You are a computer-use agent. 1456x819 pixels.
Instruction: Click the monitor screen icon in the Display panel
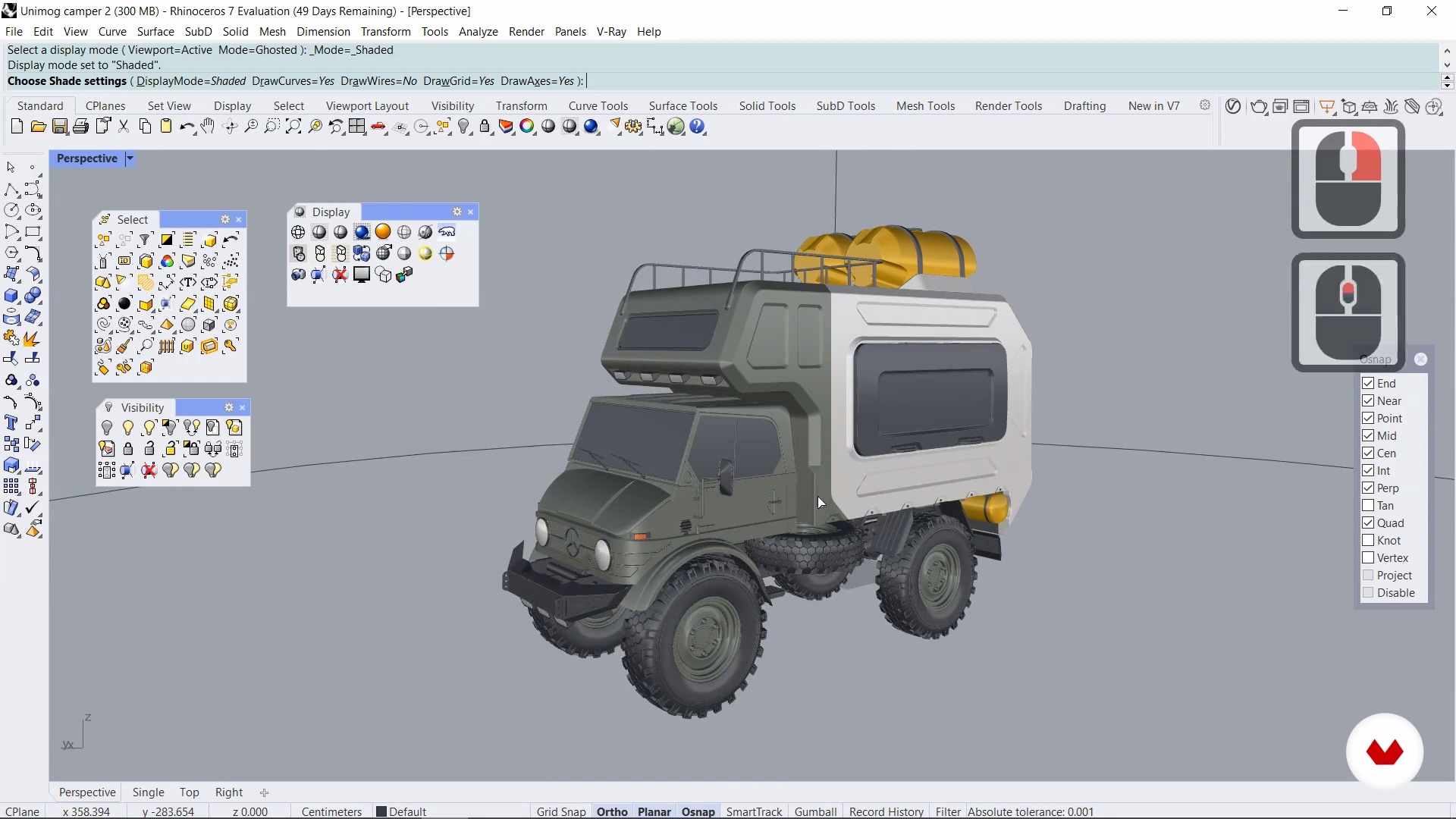(x=362, y=275)
